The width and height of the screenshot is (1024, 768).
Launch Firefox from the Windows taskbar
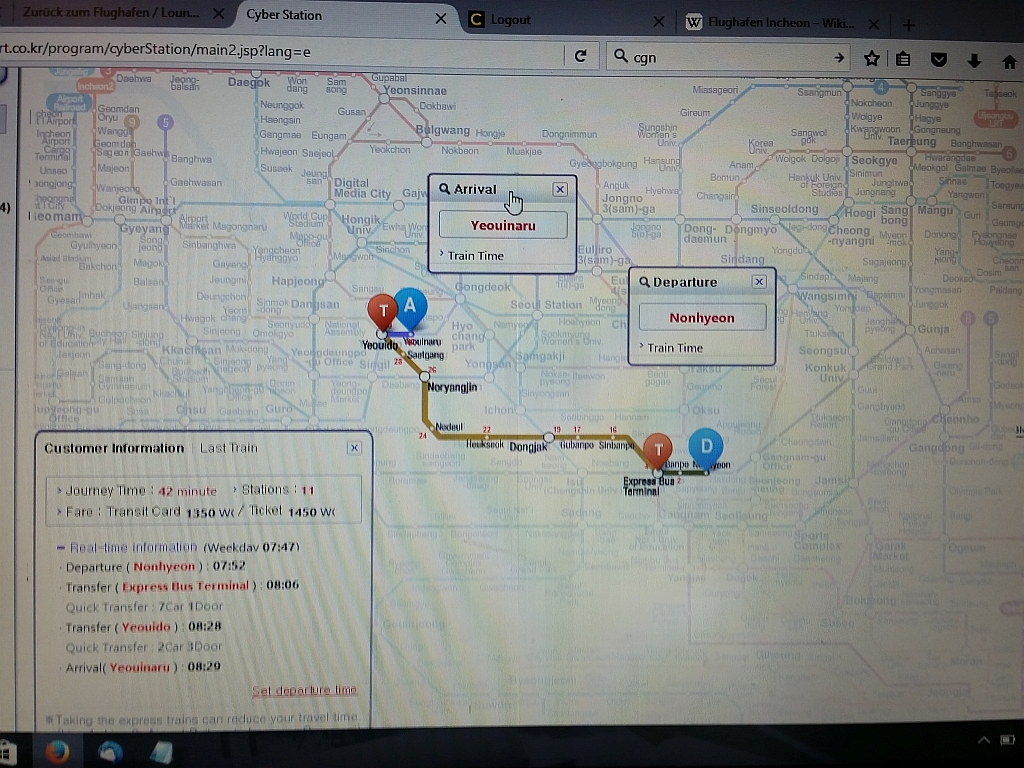tap(57, 752)
